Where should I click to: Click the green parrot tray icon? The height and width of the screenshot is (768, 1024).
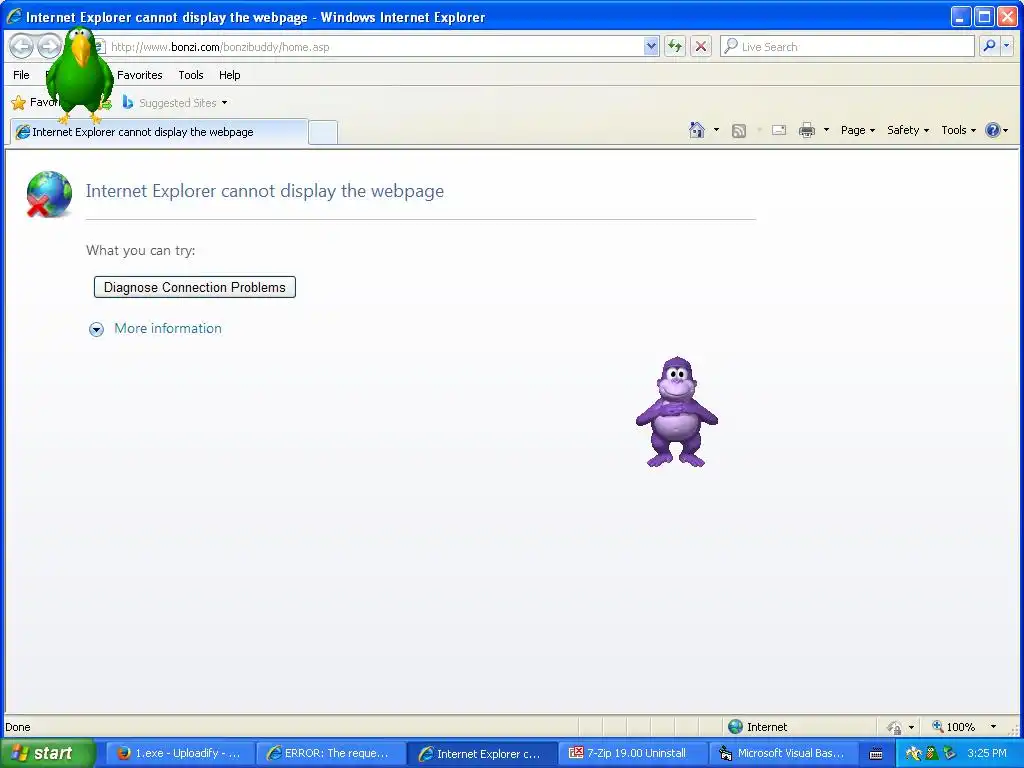(931, 753)
